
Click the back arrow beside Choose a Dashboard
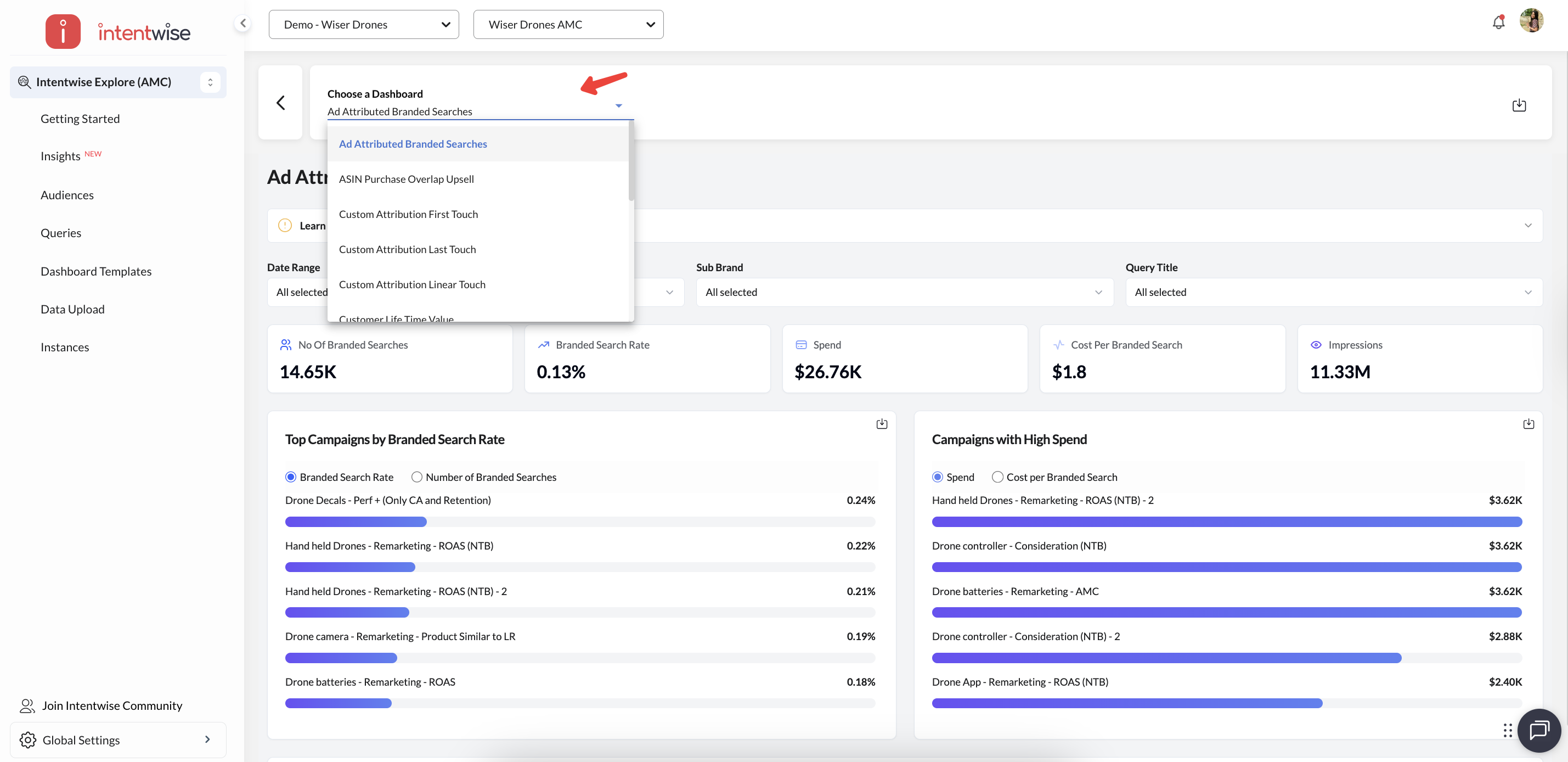pyautogui.click(x=280, y=102)
